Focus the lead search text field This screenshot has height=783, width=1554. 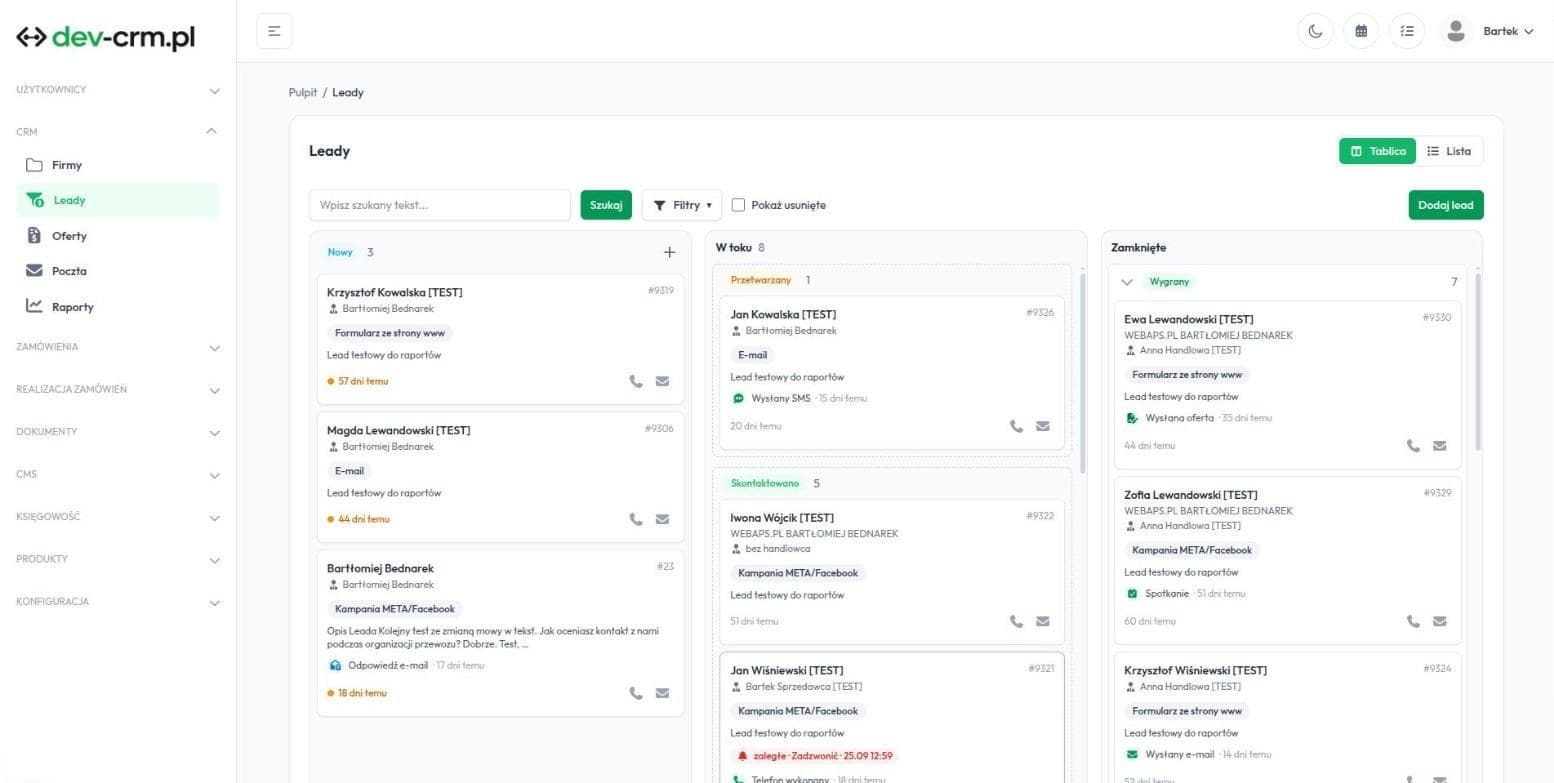[440, 205]
